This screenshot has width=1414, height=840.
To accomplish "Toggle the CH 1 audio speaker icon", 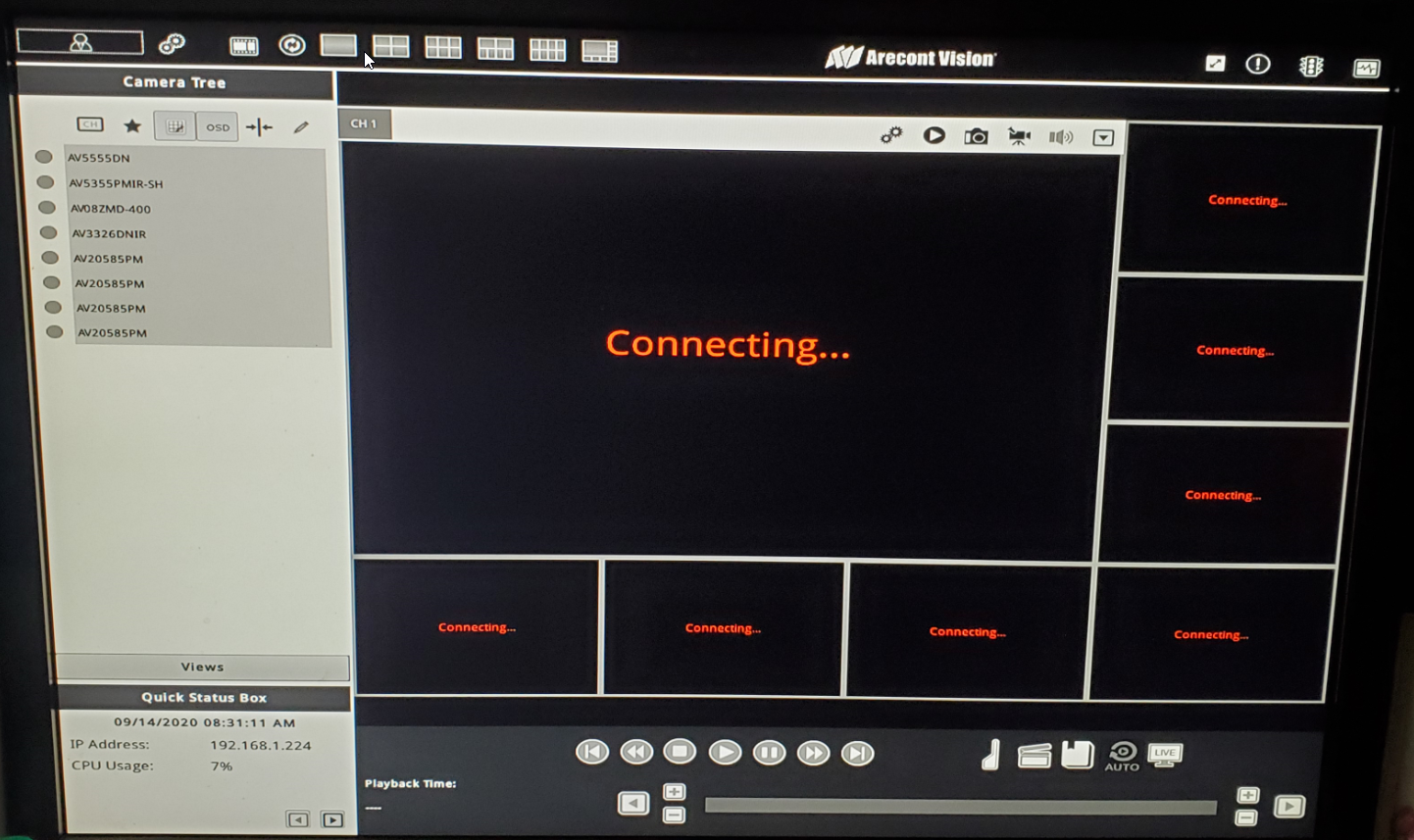I will pos(1061,137).
